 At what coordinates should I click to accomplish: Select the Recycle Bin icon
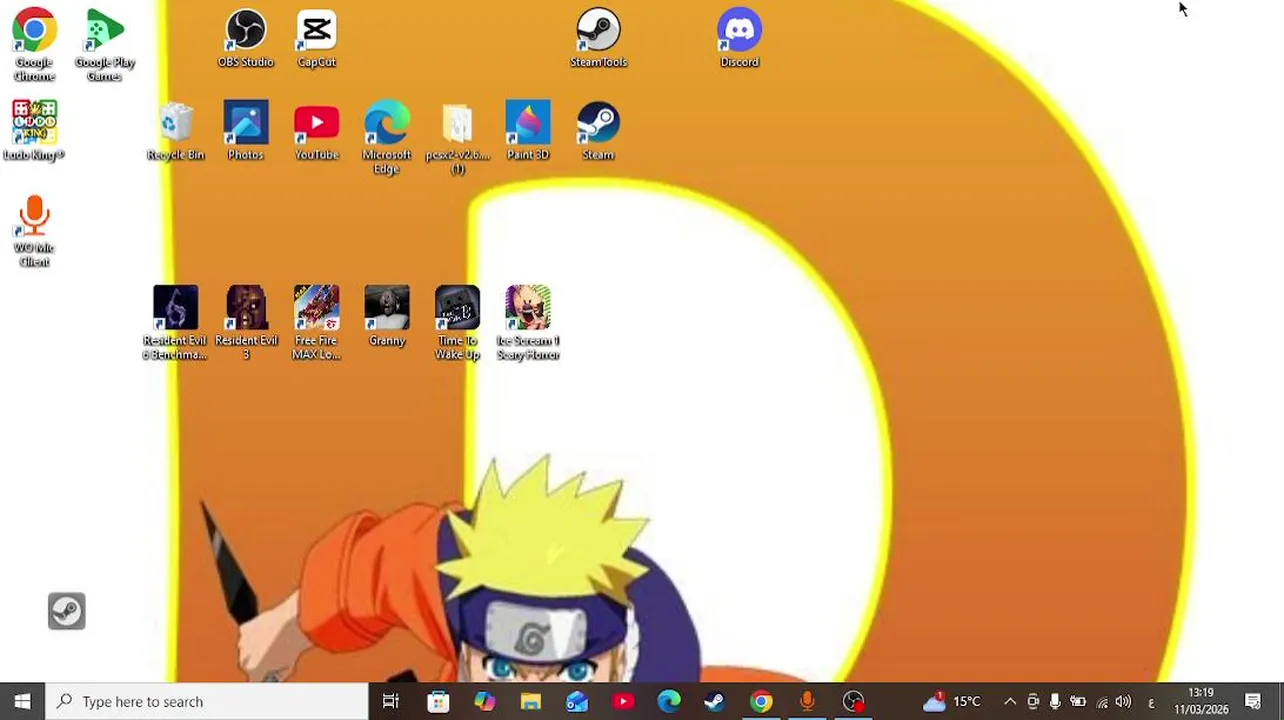[x=175, y=131]
